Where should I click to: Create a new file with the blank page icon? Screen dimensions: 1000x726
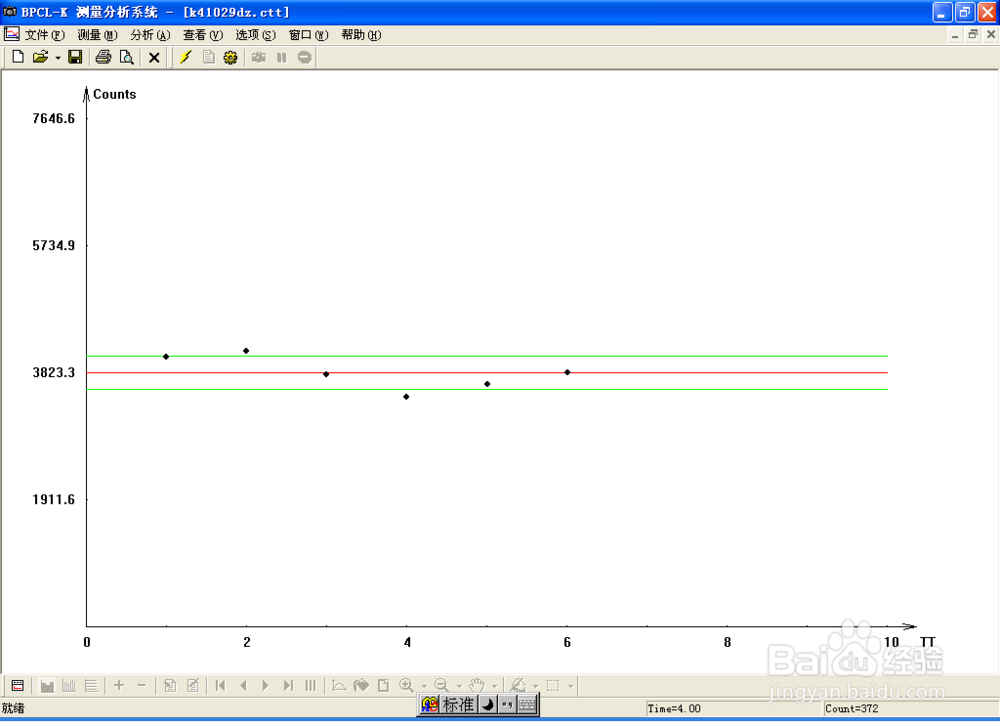18,57
